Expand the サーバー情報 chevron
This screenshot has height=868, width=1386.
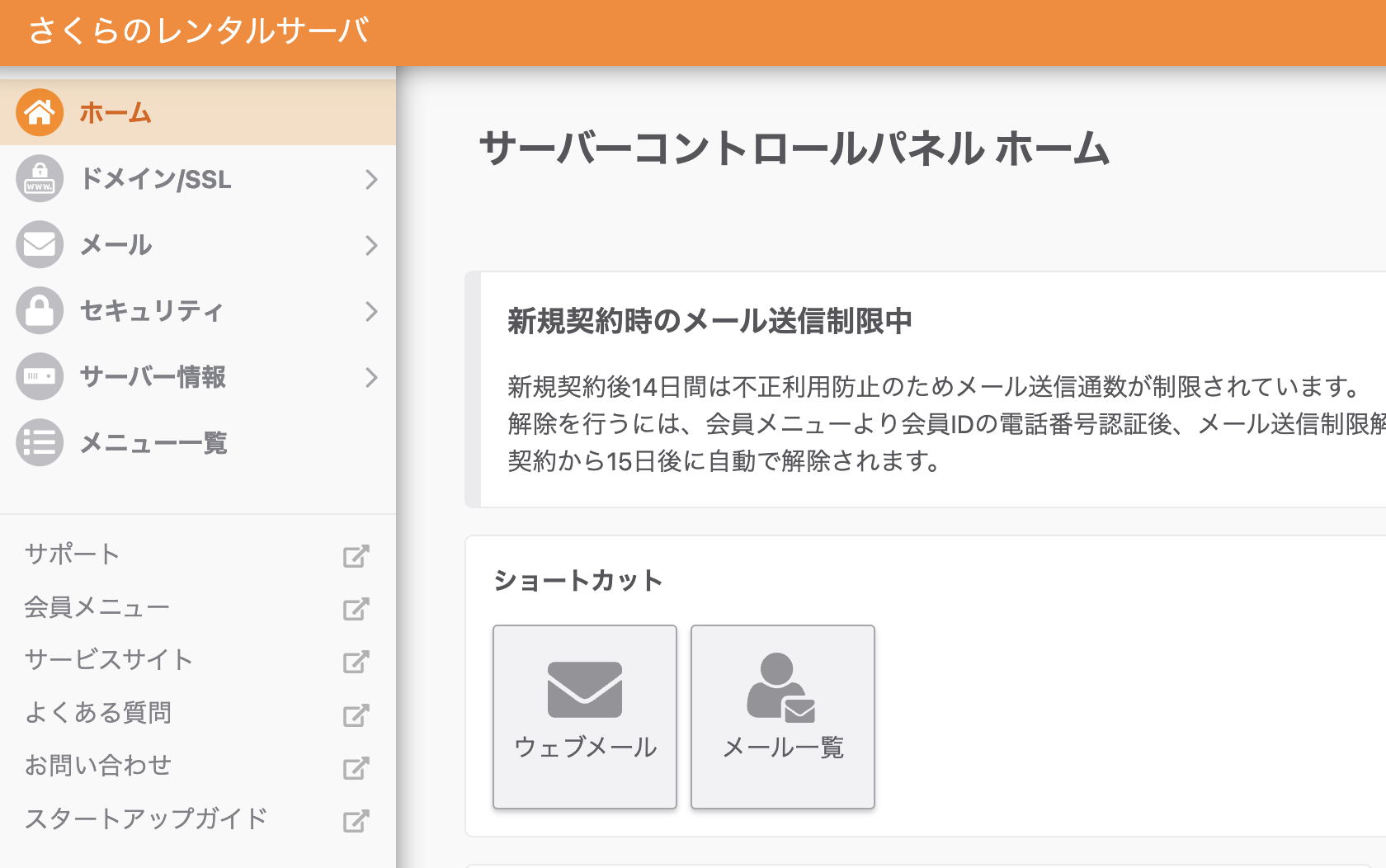371,377
